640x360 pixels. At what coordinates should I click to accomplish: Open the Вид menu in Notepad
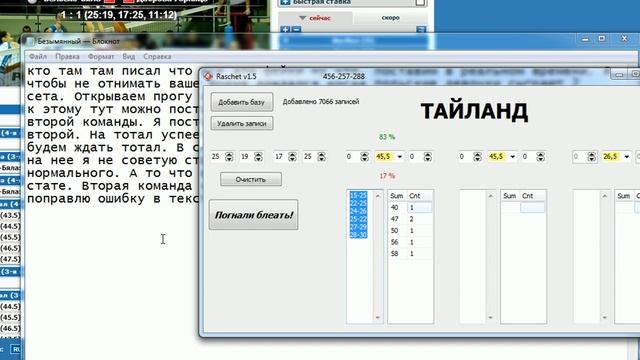pyautogui.click(x=129, y=57)
